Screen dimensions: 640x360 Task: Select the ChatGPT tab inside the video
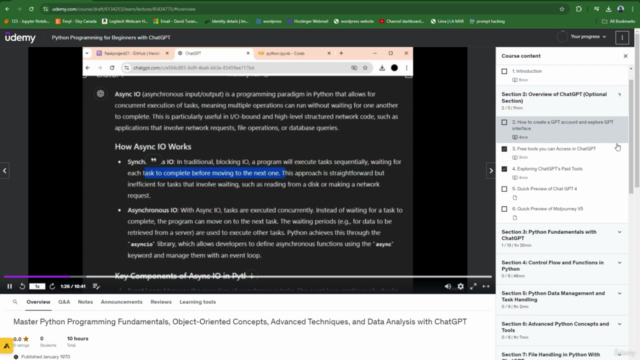[213, 53]
